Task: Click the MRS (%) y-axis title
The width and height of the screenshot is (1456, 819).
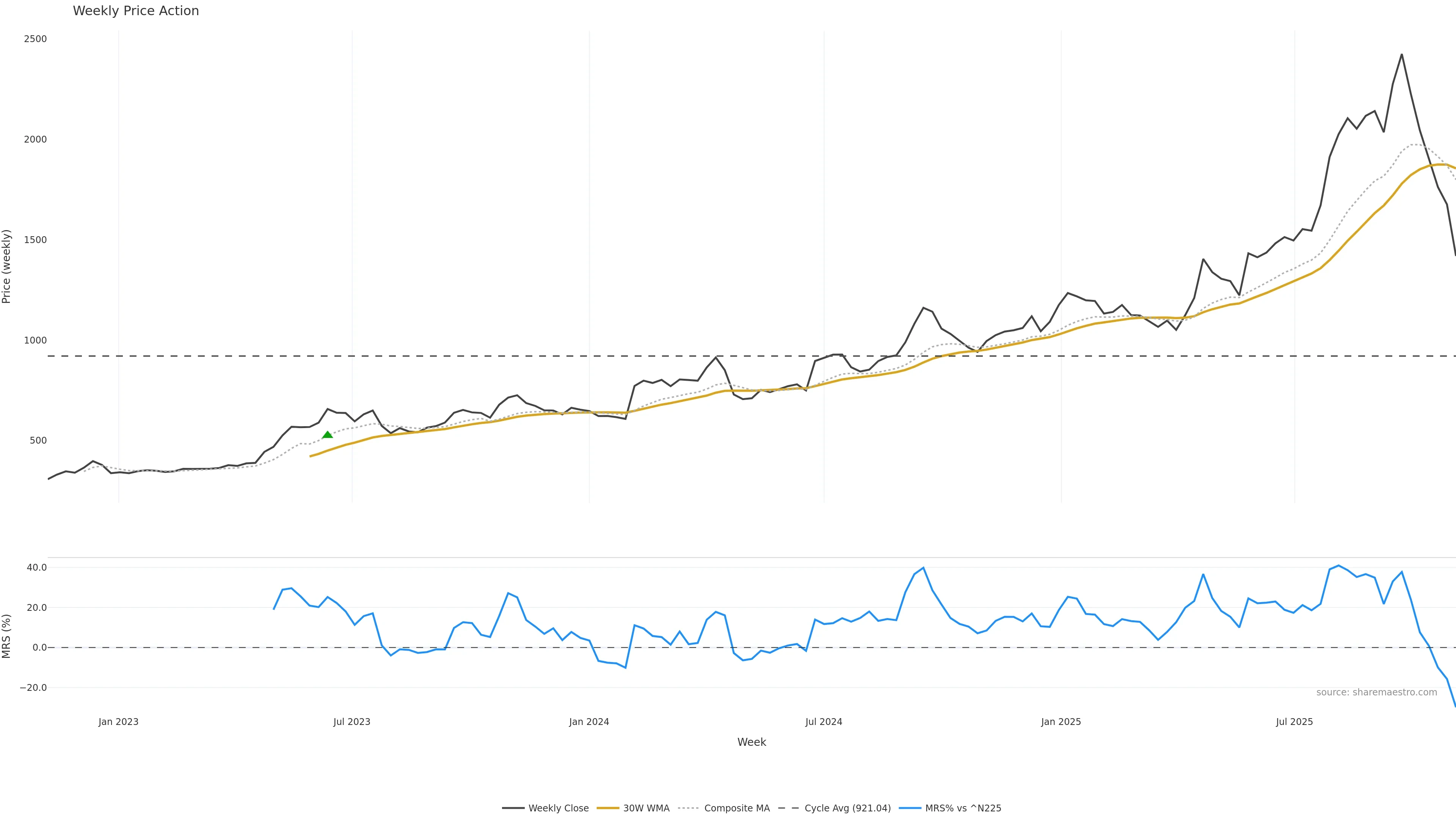Action: point(7,636)
